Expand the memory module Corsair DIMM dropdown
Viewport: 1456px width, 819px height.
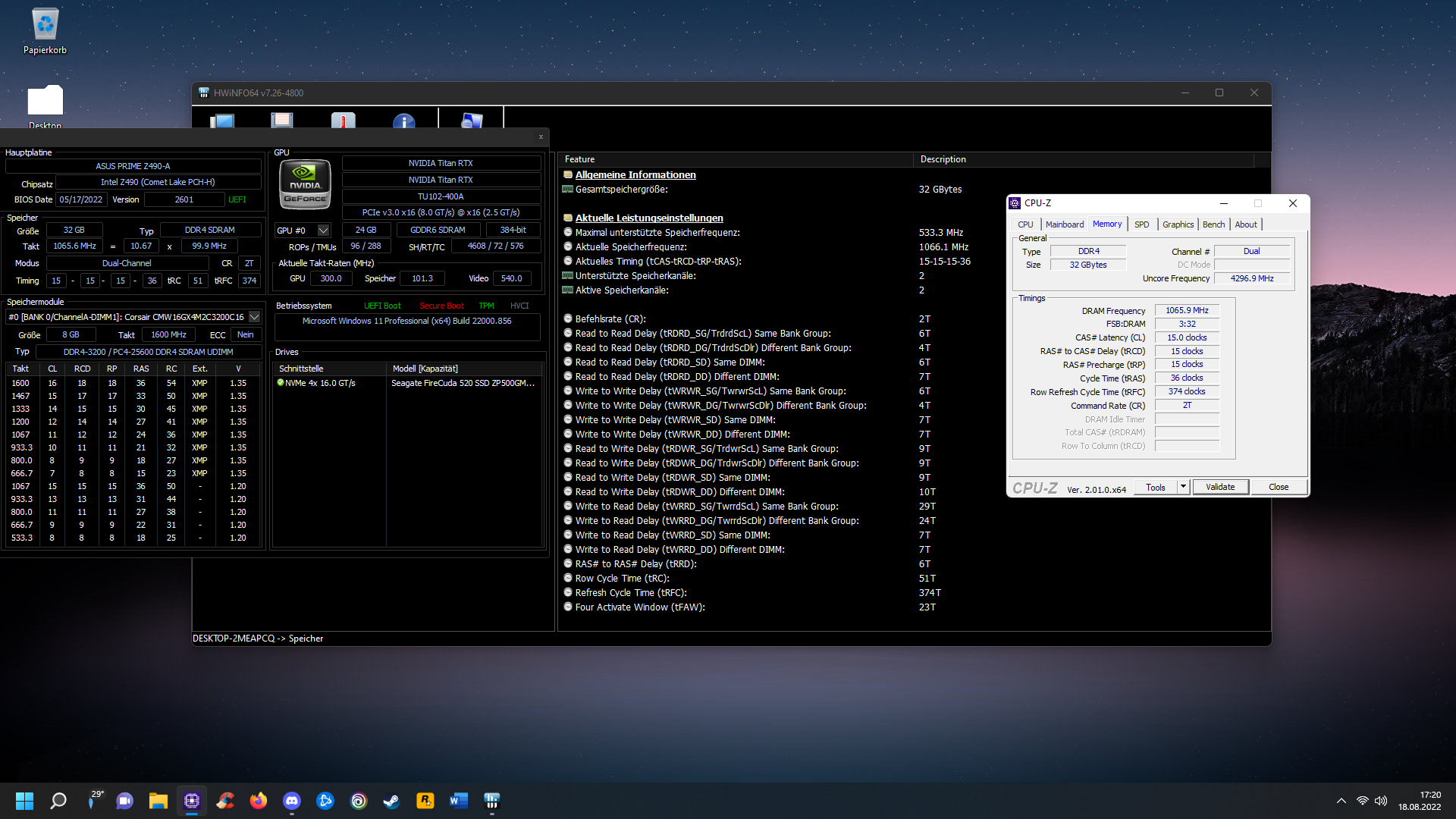tap(255, 317)
